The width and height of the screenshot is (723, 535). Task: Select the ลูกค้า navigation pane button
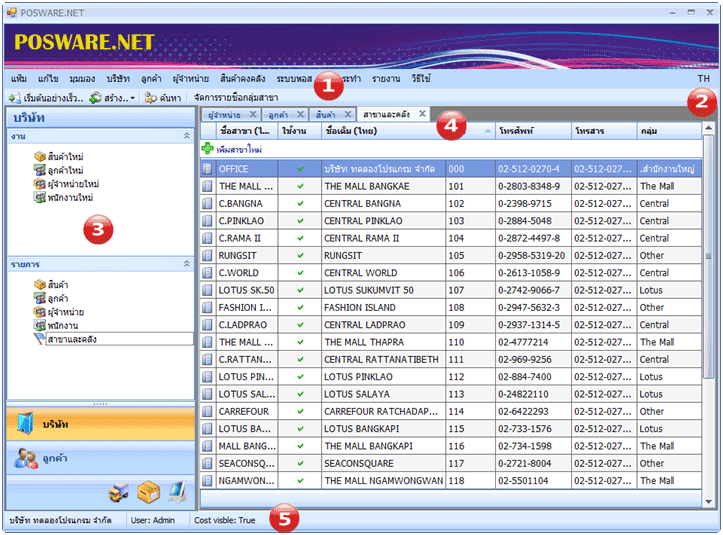pyautogui.click(x=55, y=458)
